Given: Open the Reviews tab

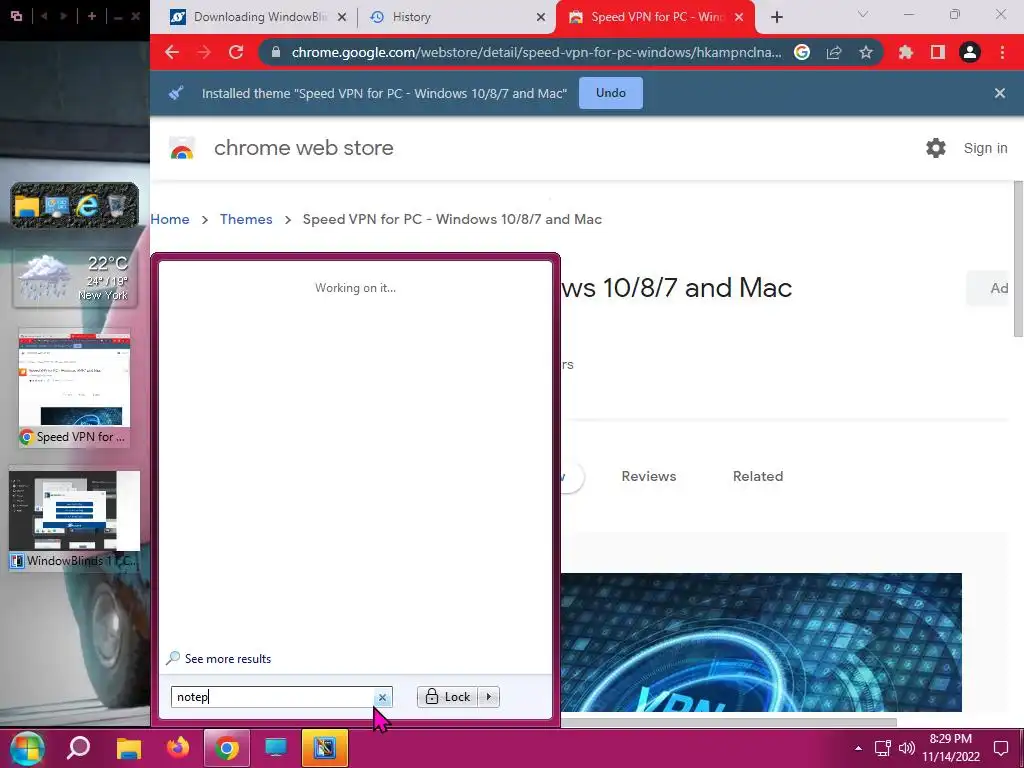Looking at the screenshot, I should 648,476.
